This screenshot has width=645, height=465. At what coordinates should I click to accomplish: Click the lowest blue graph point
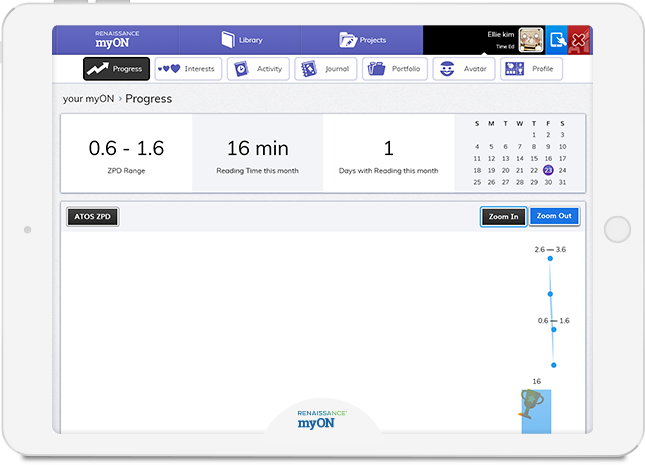tap(554, 365)
